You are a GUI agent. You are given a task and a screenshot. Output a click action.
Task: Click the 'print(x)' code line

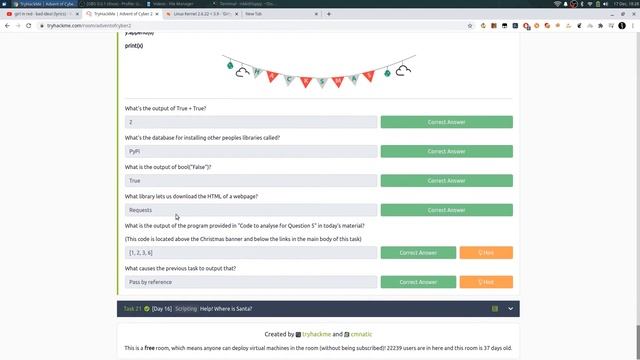coord(134,46)
